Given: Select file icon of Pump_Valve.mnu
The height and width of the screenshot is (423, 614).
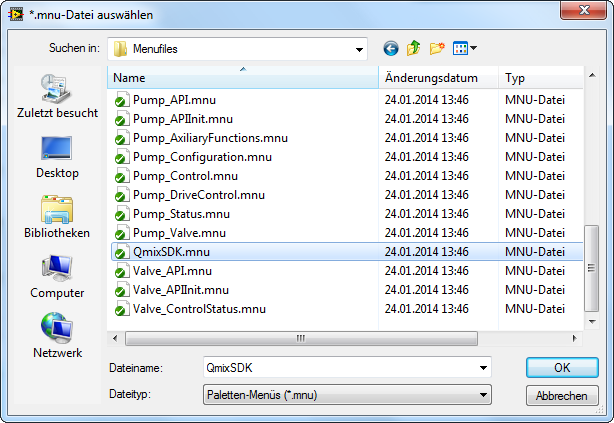Looking at the screenshot, I should pos(121,233).
